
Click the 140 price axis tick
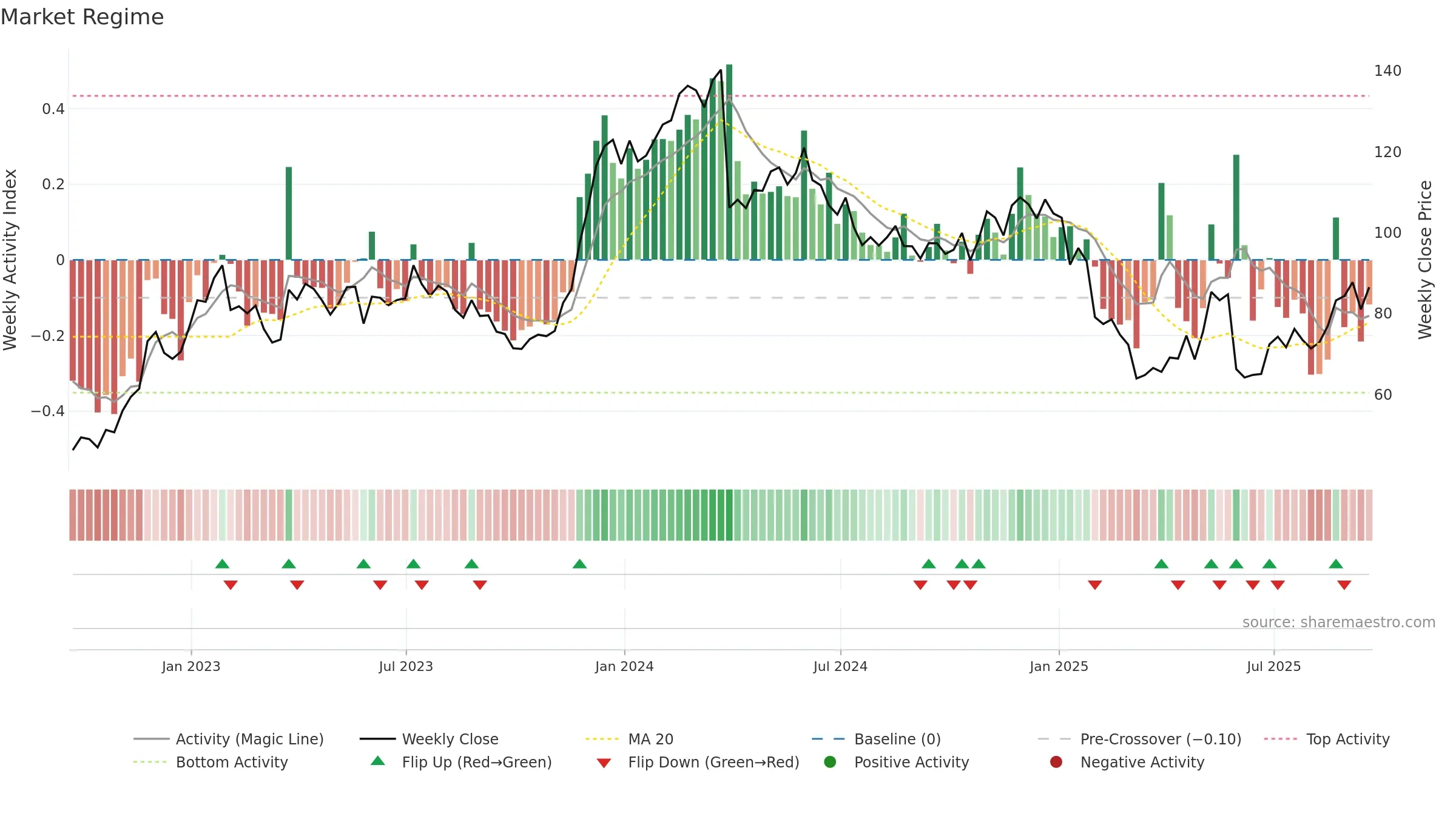tap(1387, 71)
